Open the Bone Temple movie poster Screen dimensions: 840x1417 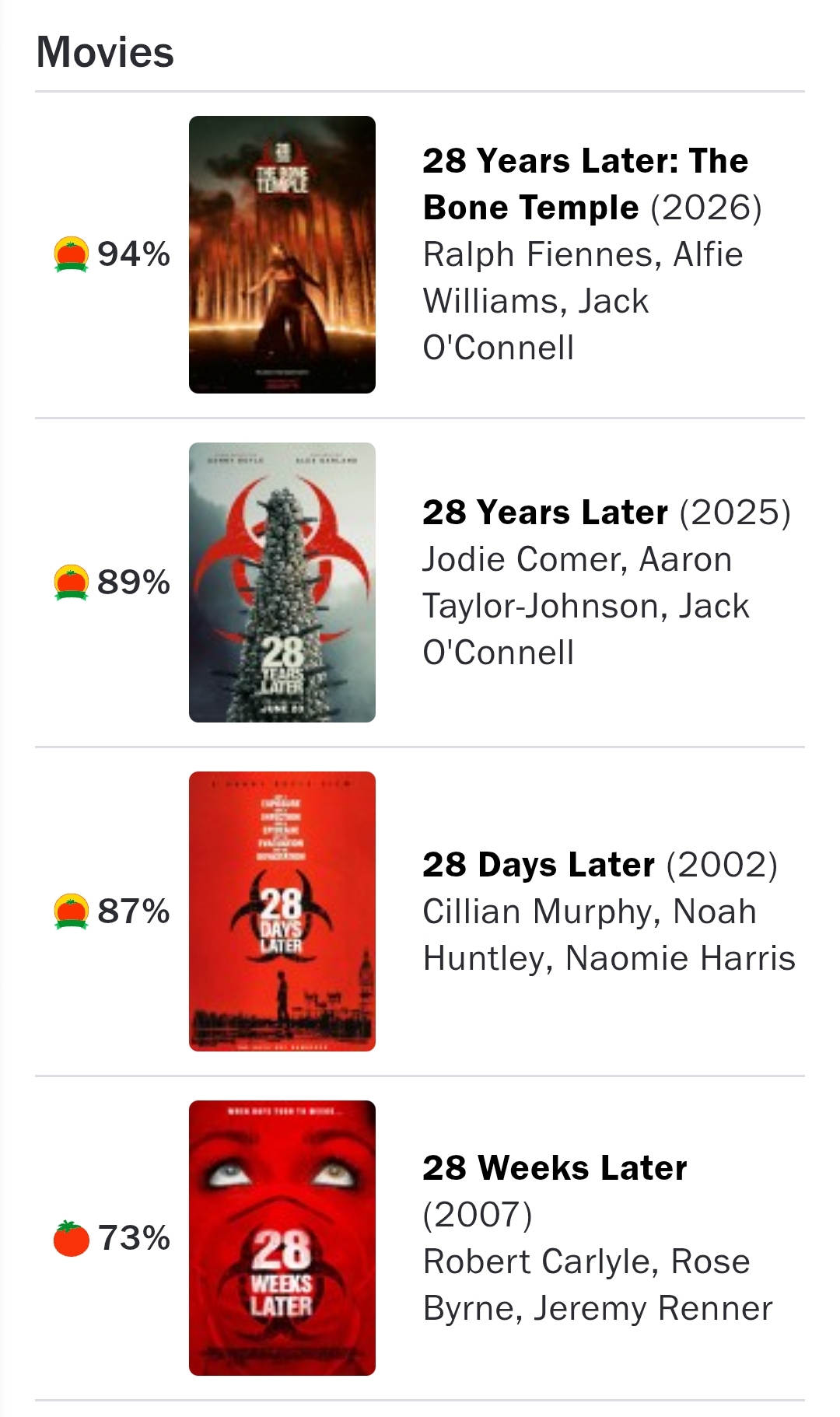click(x=282, y=254)
